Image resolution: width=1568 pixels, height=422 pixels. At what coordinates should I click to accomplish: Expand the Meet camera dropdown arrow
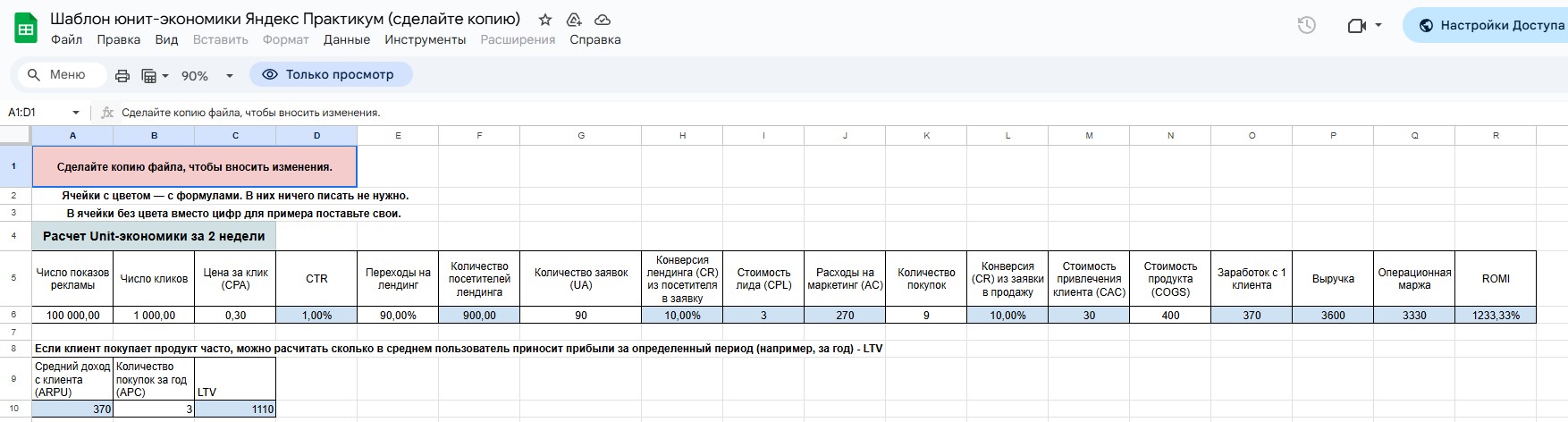click(1378, 26)
